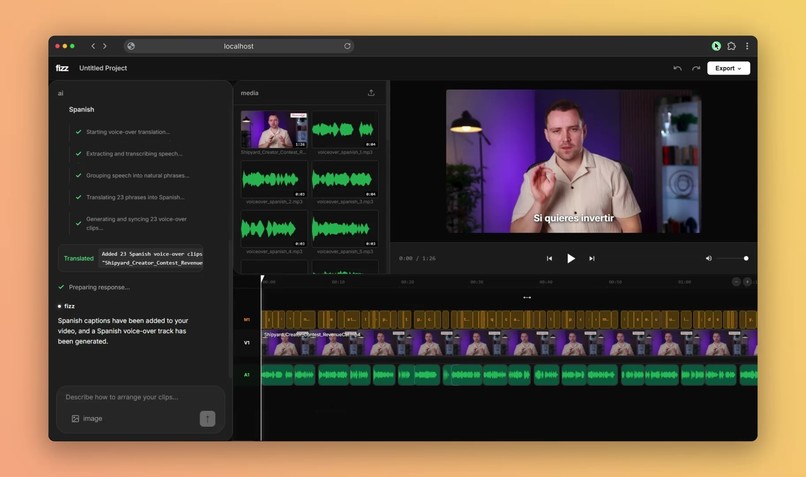Click the video preview frame
Screen dimensions: 806x477
click(573, 161)
